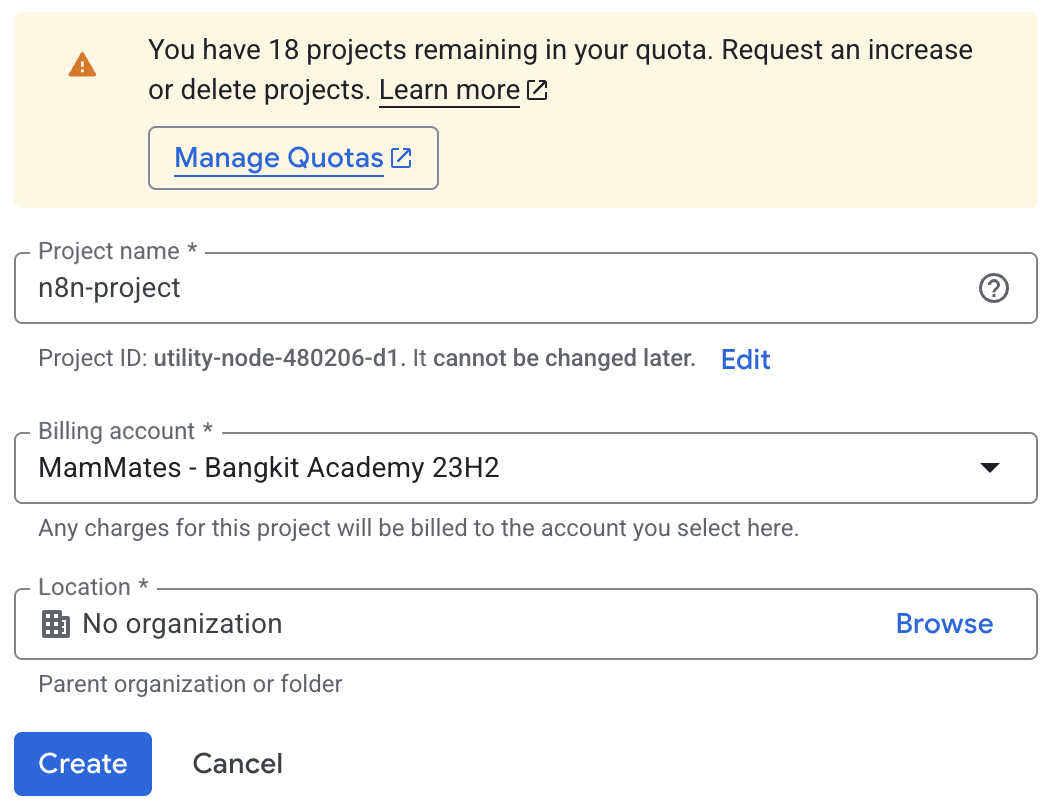Click the organization building icon

pyautogui.click(x=56, y=624)
